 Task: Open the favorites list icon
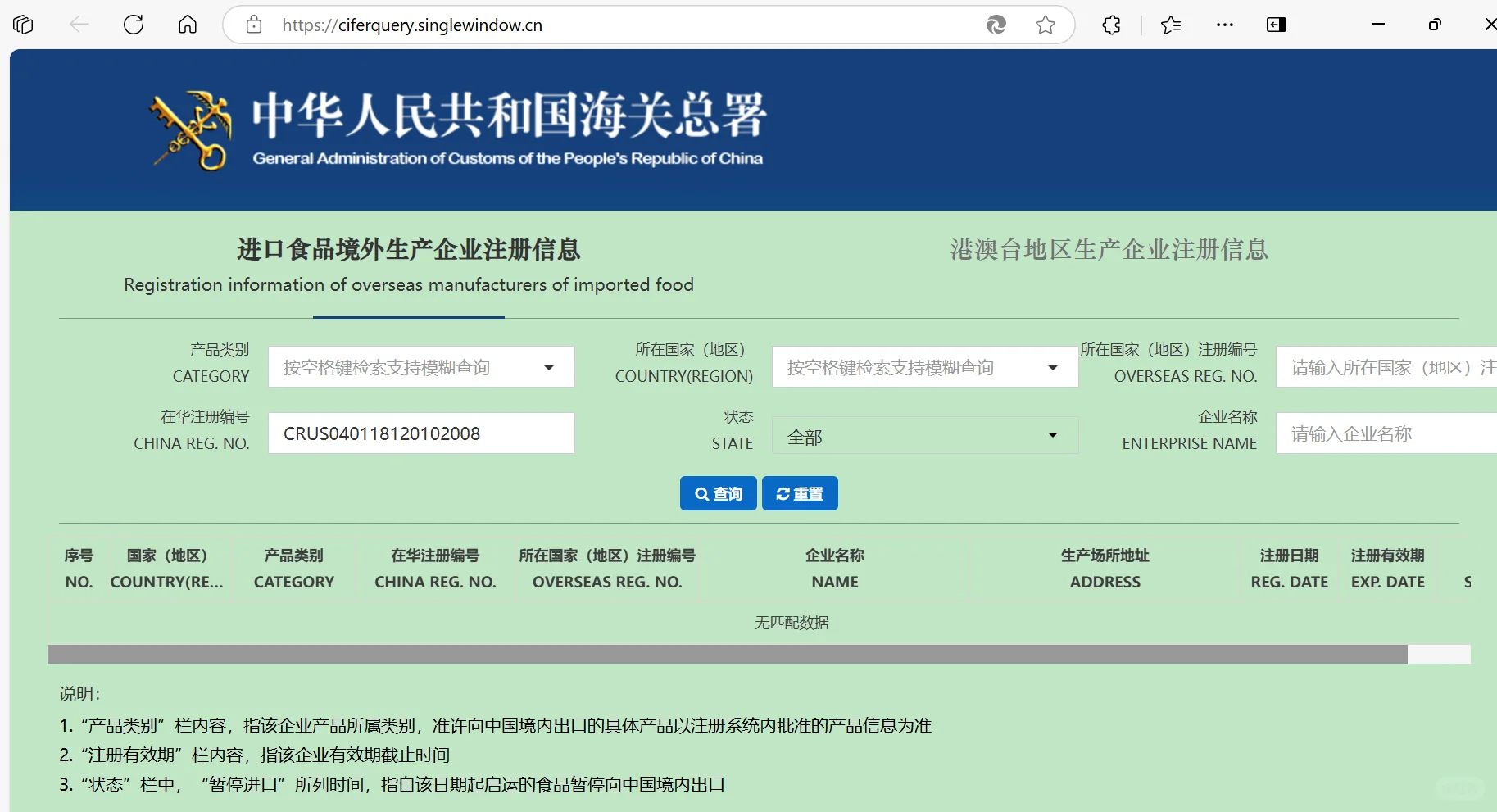point(1171,25)
